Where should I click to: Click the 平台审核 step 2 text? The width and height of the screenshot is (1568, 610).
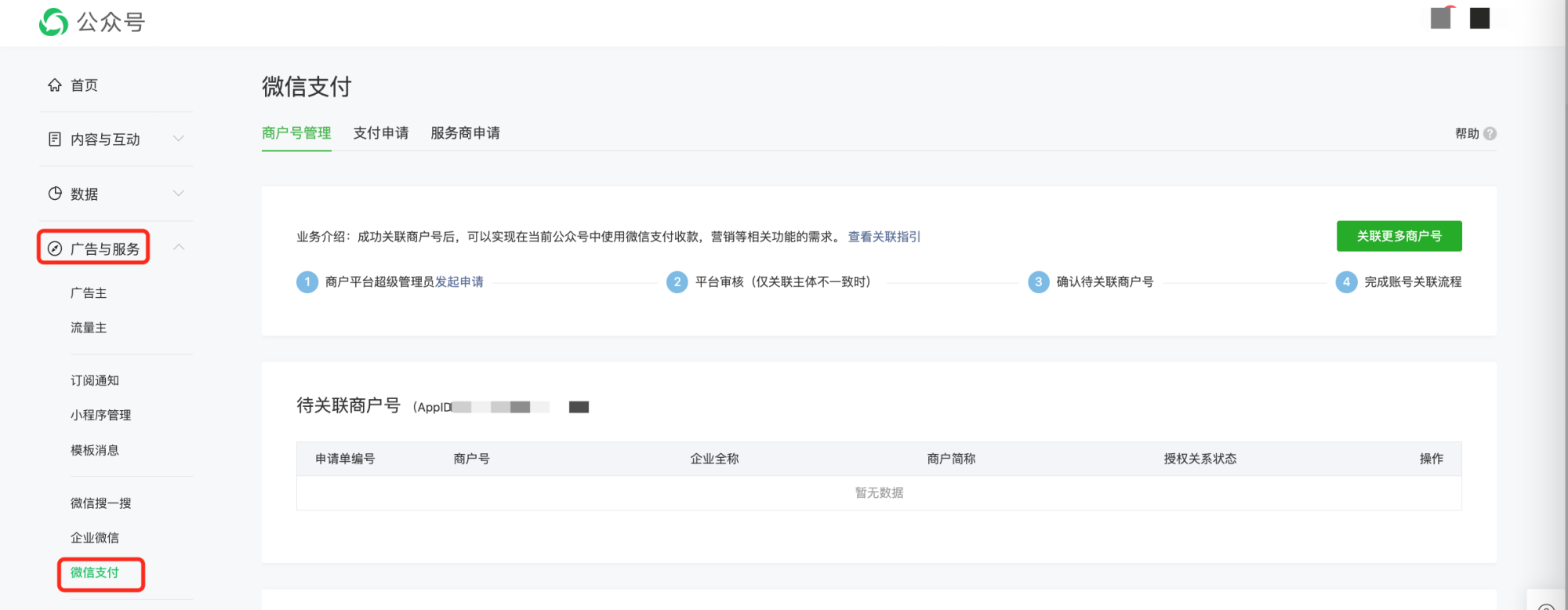(x=783, y=281)
